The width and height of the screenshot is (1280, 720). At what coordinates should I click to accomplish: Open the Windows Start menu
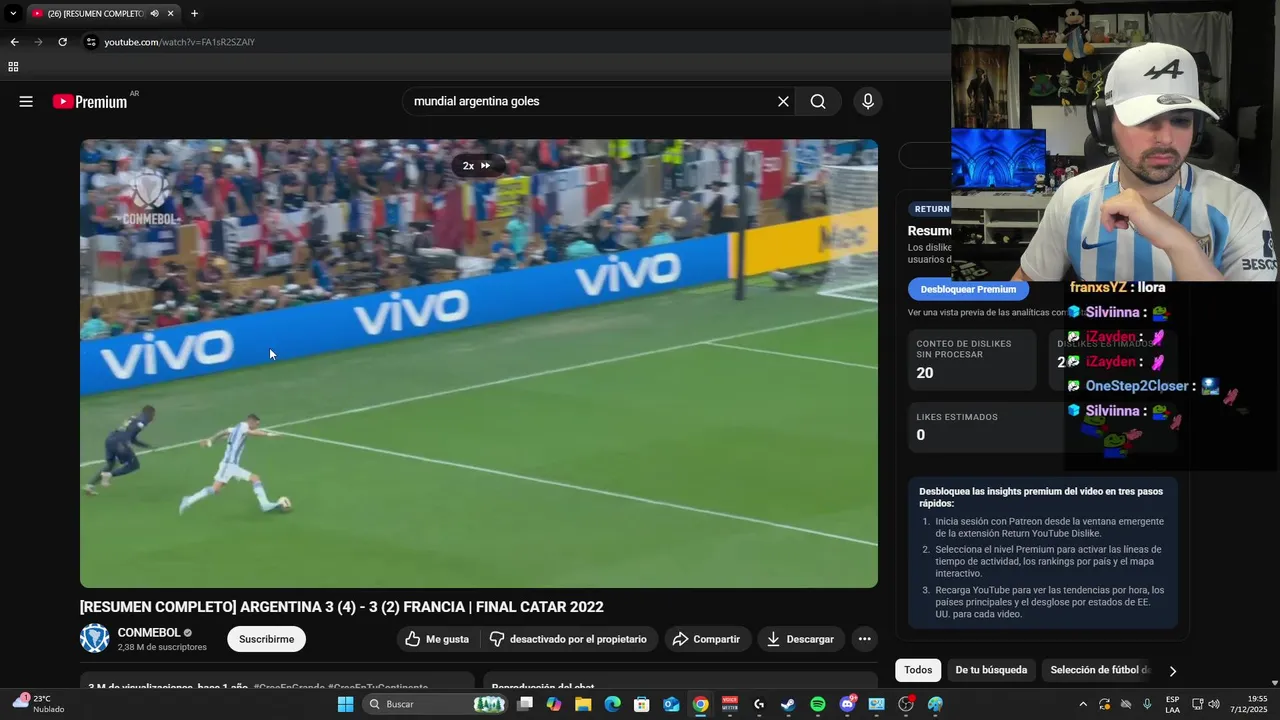click(345, 704)
